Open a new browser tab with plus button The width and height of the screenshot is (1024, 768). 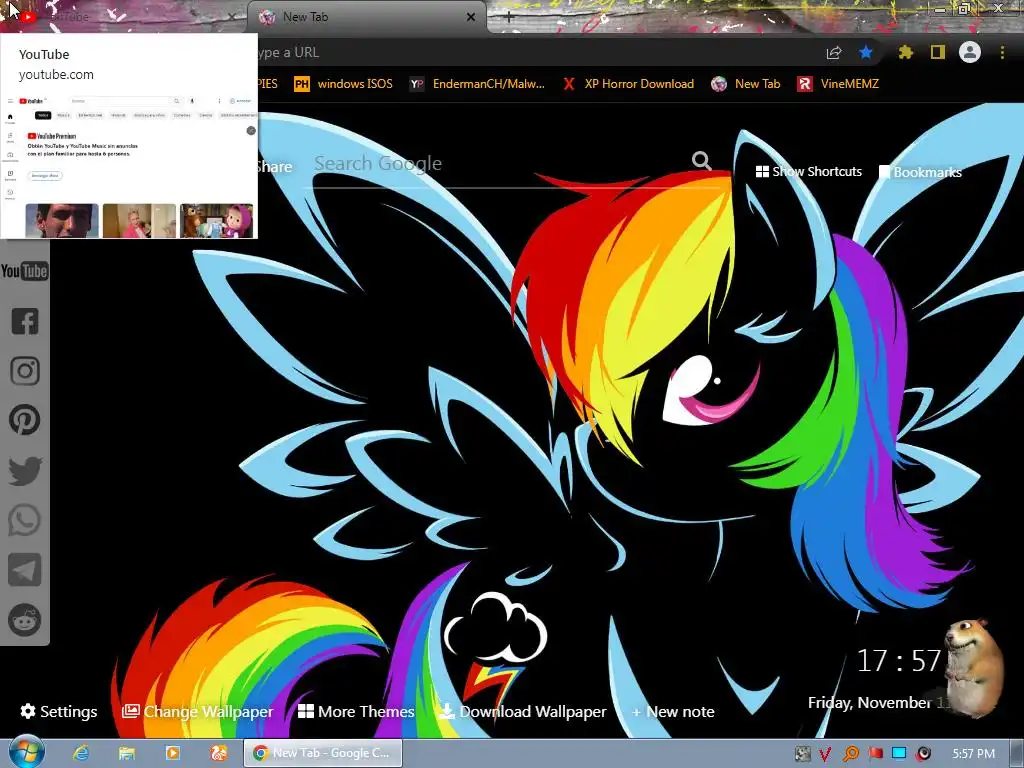click(509, 18)
